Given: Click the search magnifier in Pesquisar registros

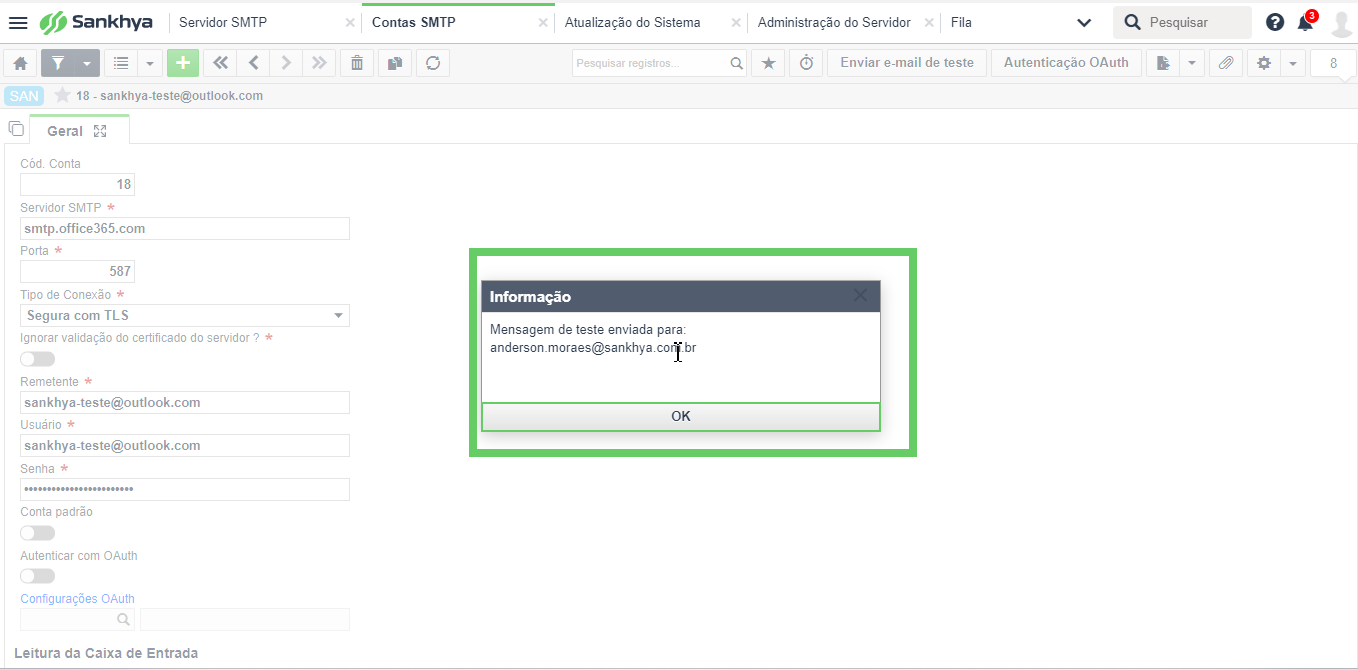Looking at the screenshot, I should [737, 63].
